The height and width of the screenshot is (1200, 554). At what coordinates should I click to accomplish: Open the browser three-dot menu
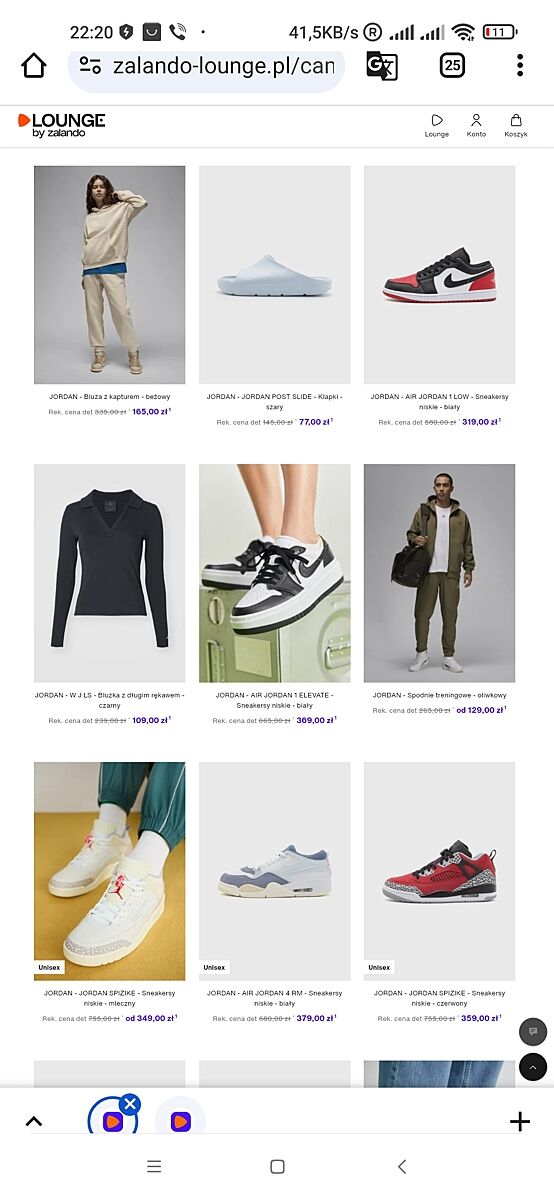point(520,66)
